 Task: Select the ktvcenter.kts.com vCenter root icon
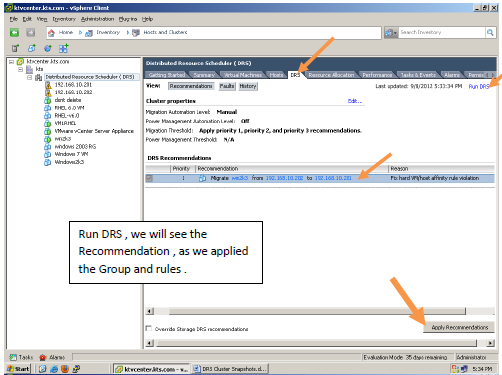point(20,62)
